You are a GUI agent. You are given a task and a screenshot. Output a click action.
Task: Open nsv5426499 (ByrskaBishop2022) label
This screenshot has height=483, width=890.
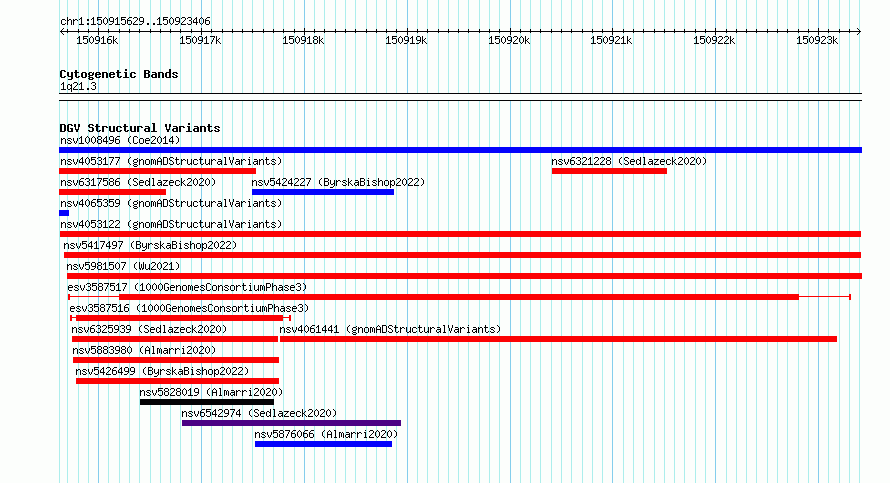click(x=162, y=371)
